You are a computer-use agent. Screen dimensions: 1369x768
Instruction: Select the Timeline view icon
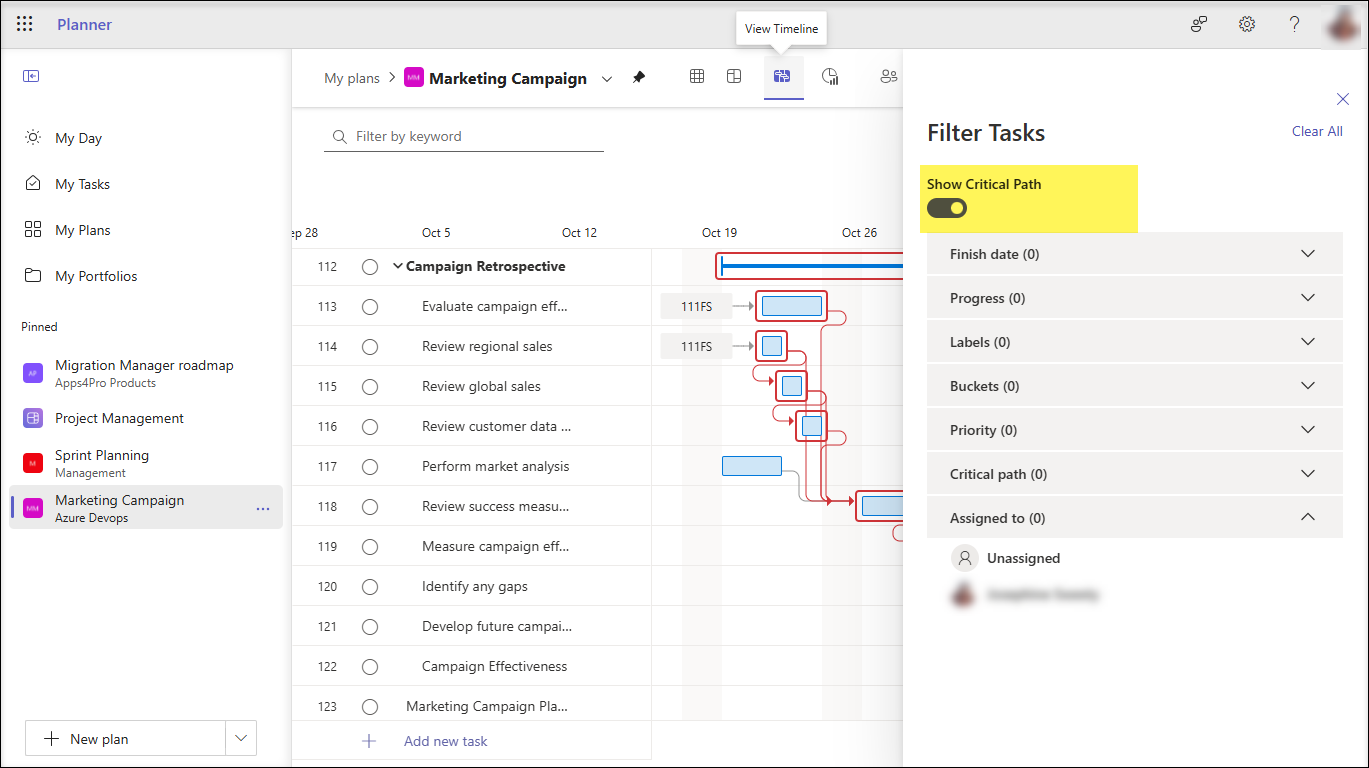[x=783, y=75]
